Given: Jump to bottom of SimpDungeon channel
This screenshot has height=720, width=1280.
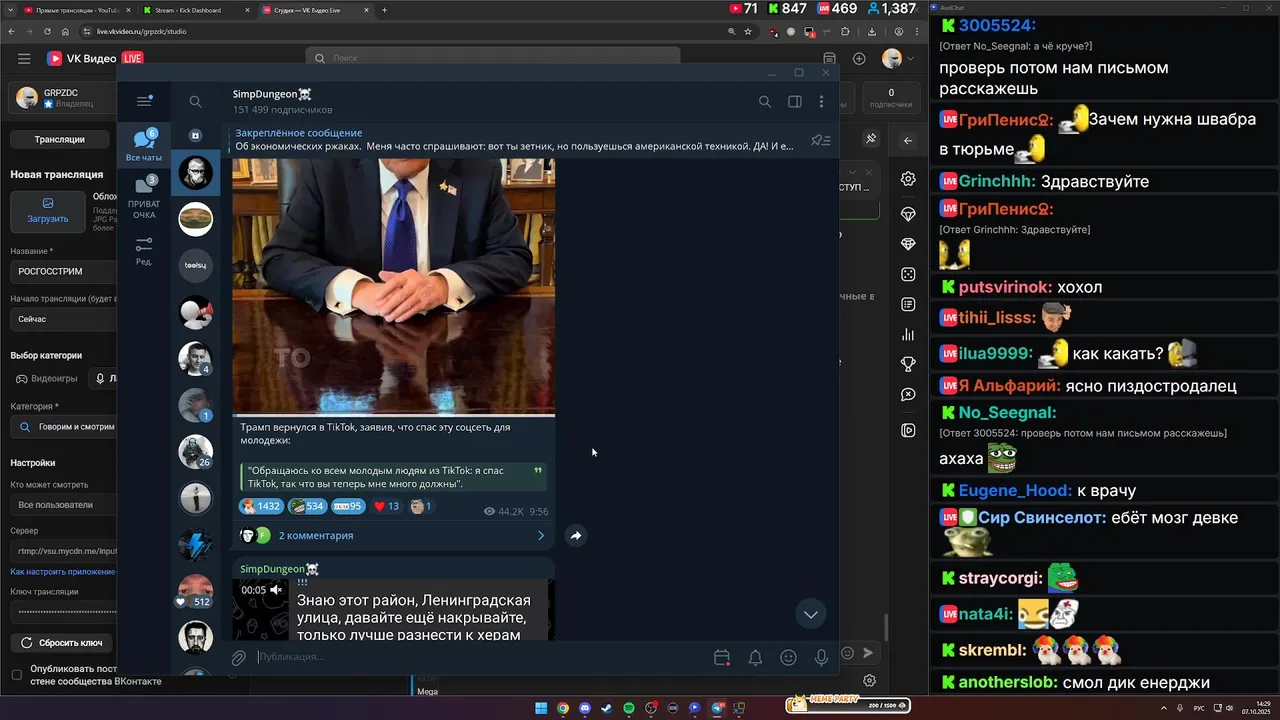Looking at the screenshot, I should (x=811, y=614).
